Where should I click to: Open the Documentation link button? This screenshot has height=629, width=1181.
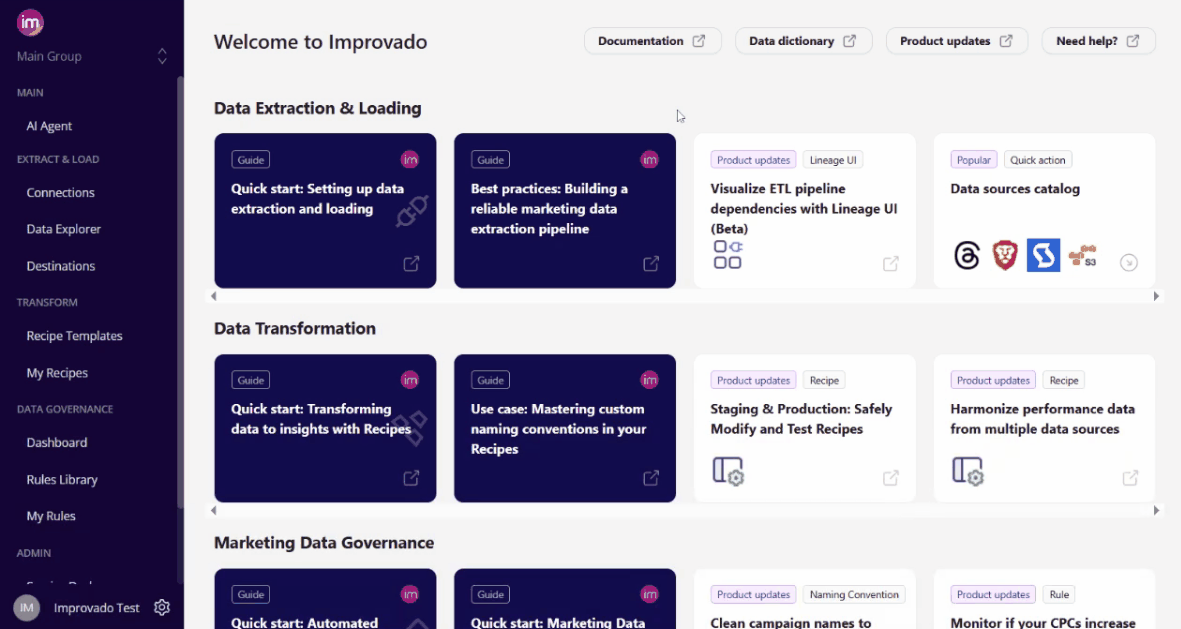click(652, 41)
